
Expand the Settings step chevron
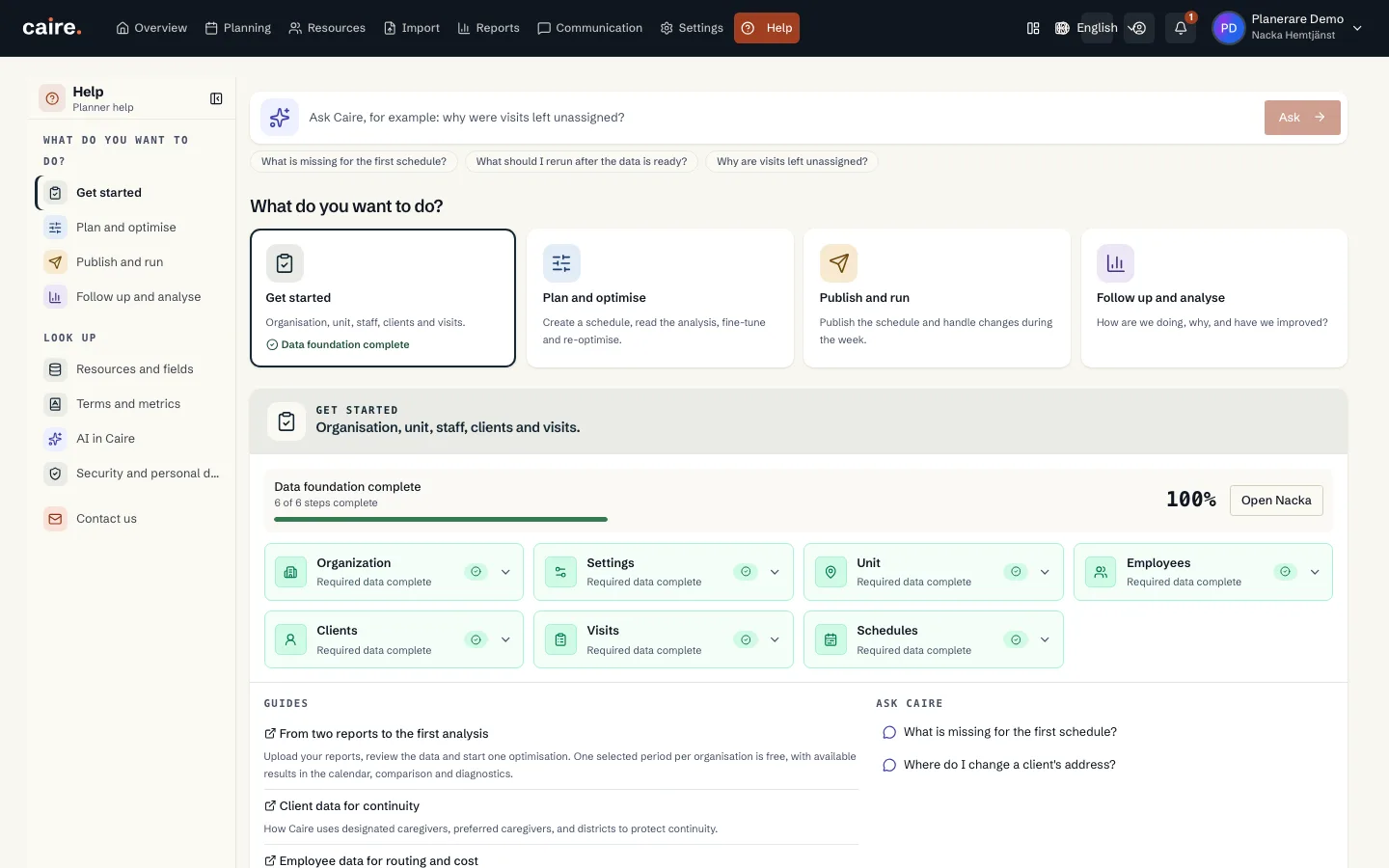(x=775, y=572)
